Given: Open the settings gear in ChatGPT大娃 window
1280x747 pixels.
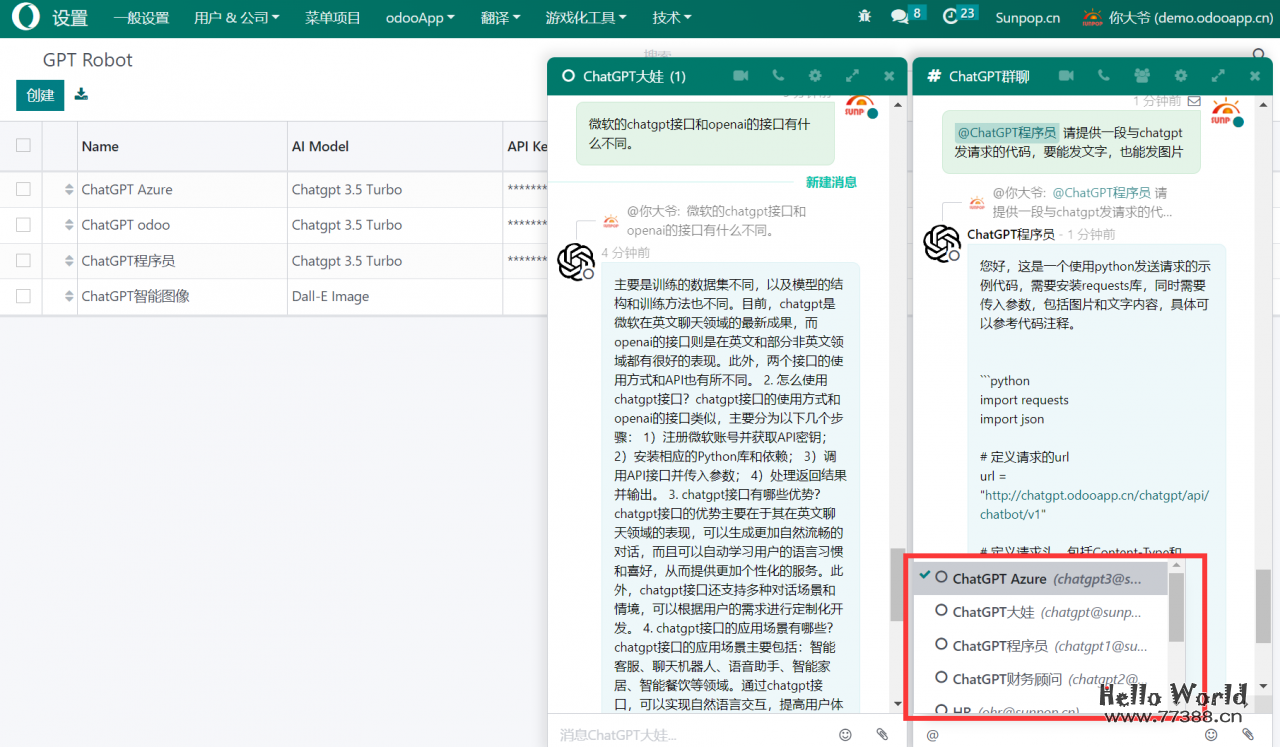Looking at the screenshot, I should (x=815, y=75).
